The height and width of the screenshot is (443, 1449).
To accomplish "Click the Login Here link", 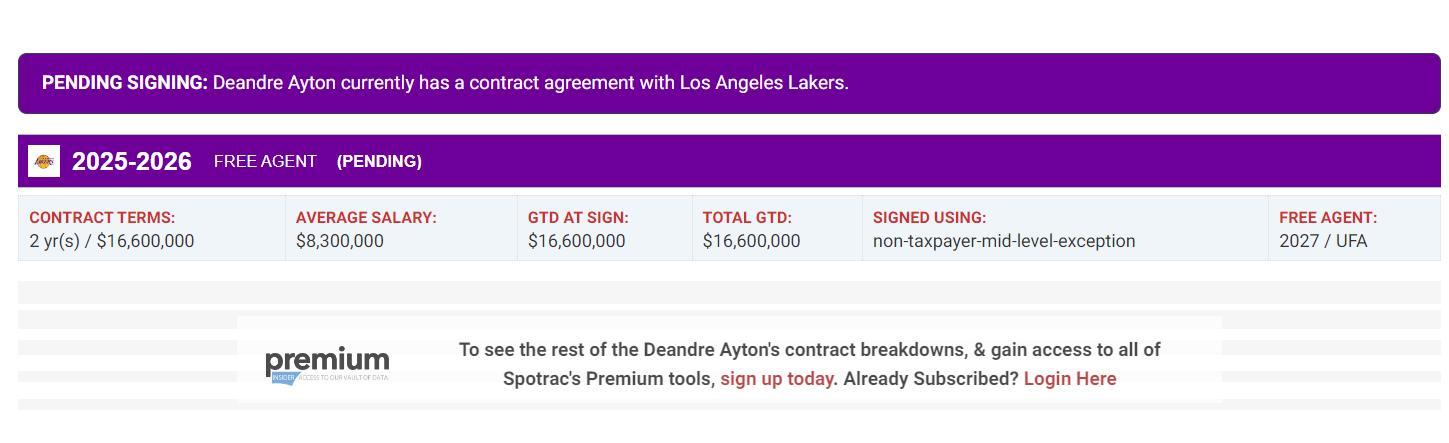I will point(1069,379).
